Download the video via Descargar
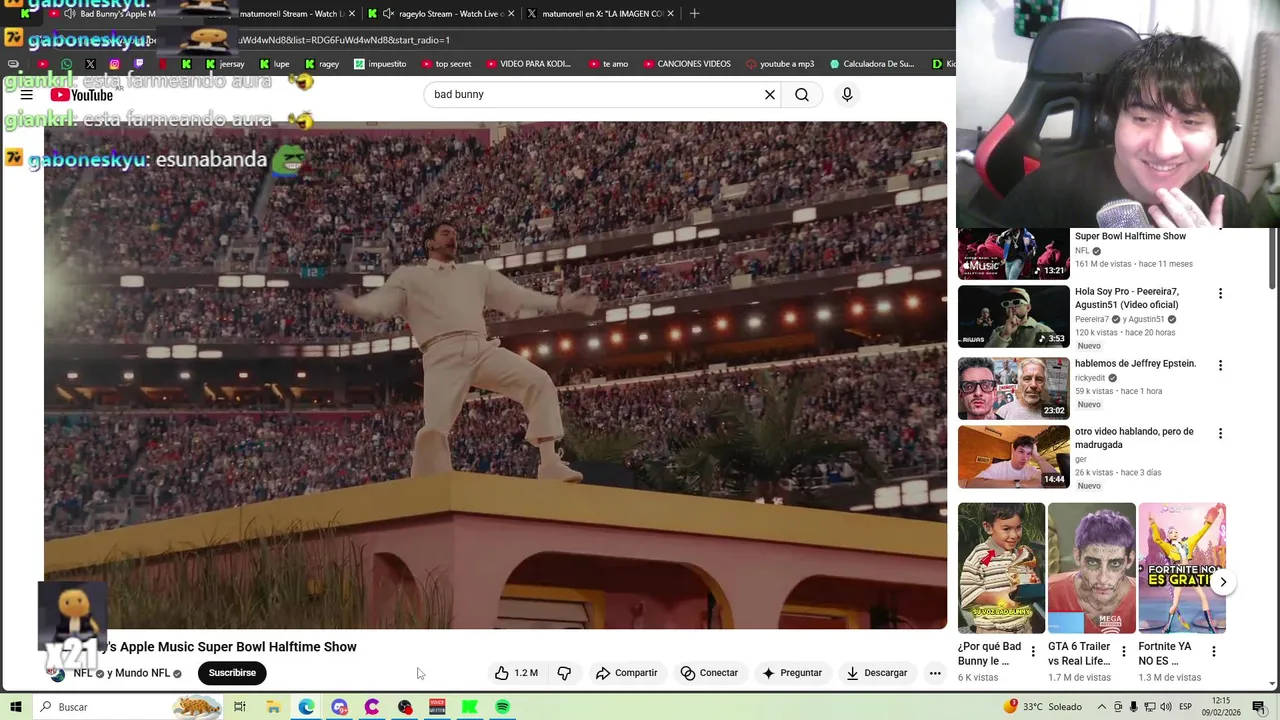The height and width of the screenshot is (720, 1280). pos(876,673)
